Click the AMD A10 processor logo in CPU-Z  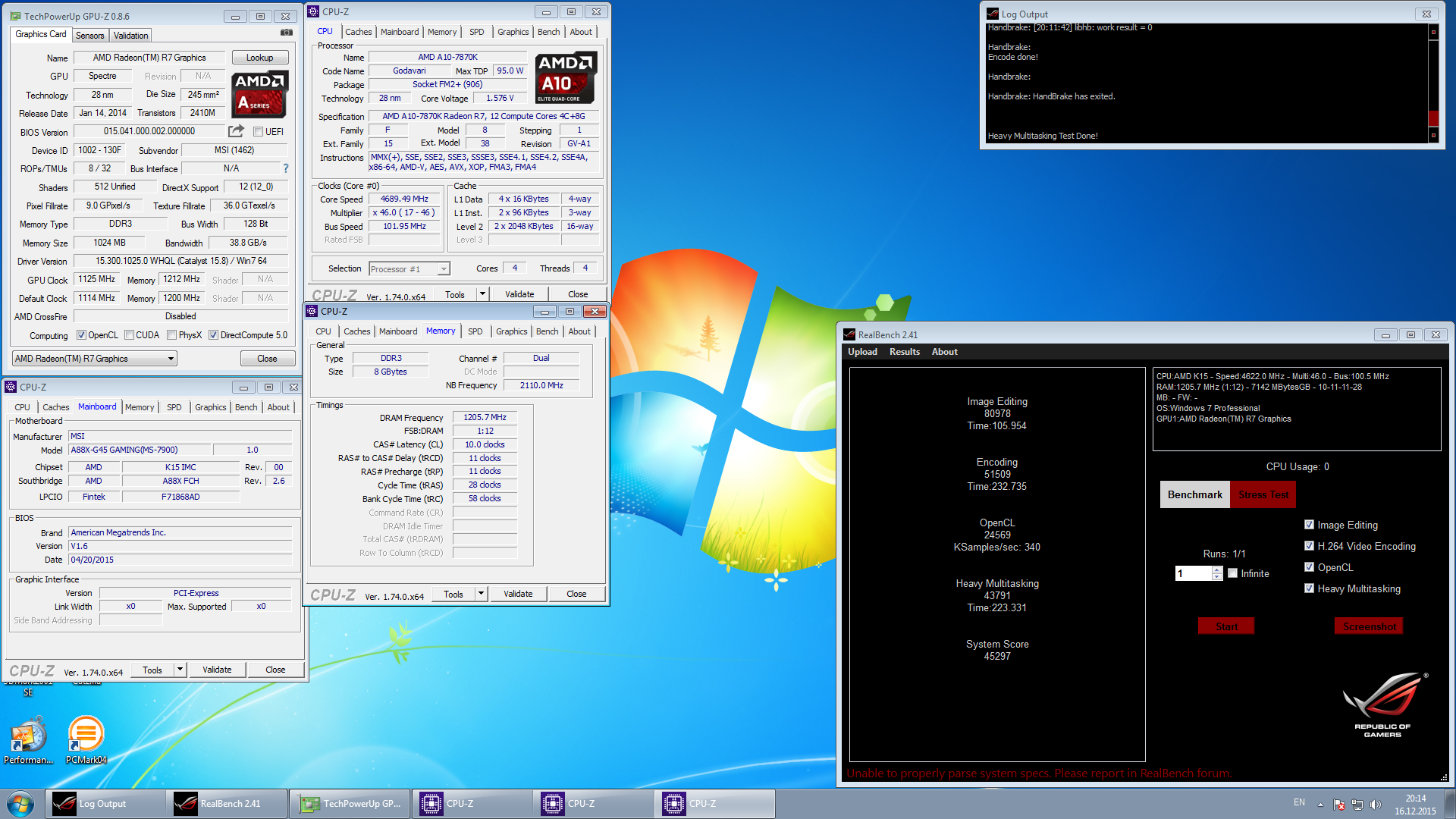pos(565,78)
